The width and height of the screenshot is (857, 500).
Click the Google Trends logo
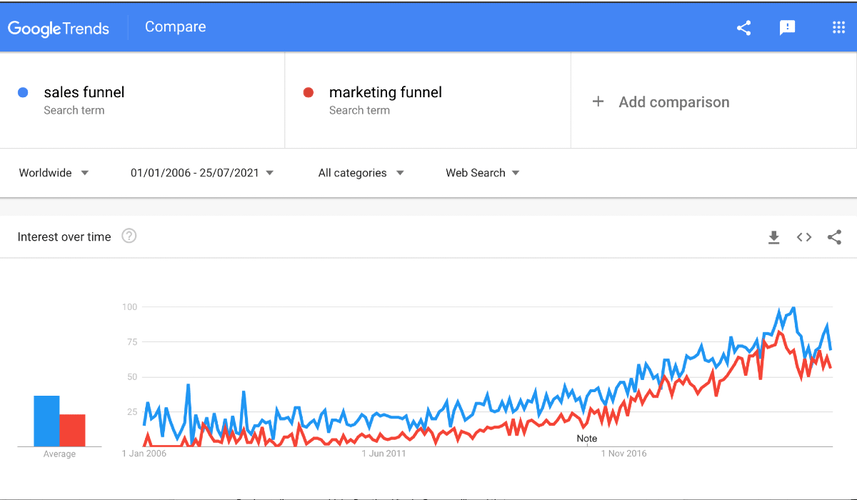pos(59,28)
